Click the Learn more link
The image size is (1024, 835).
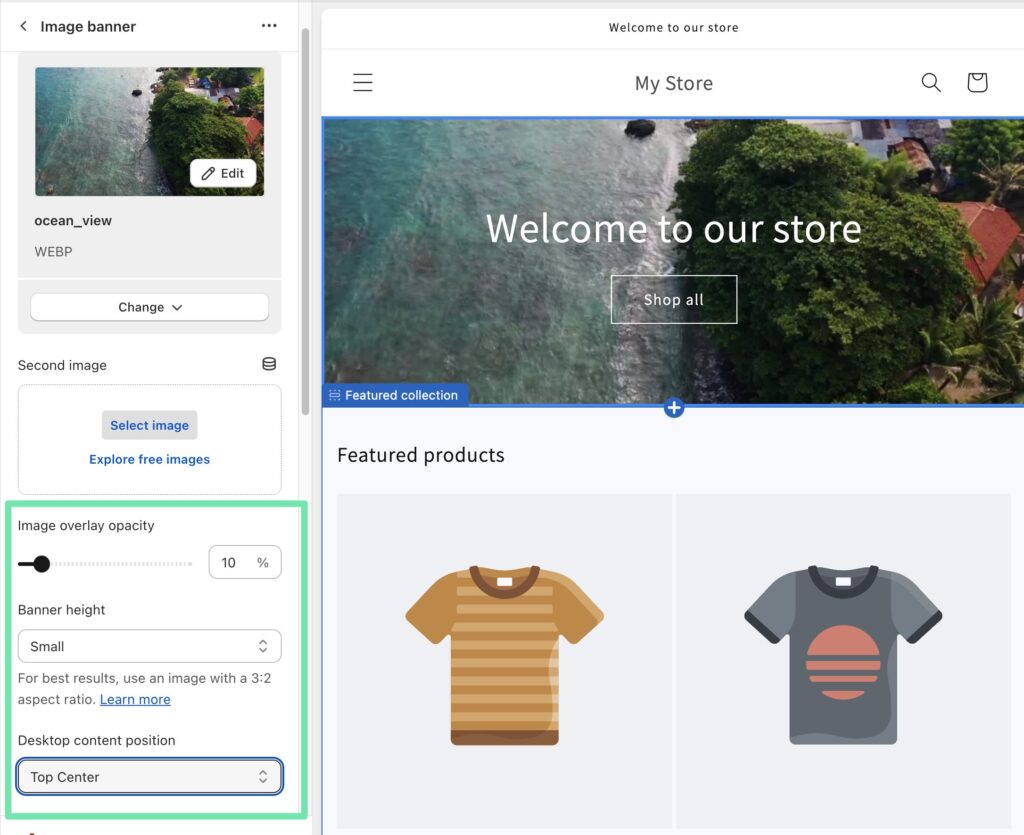click(x=135, y=699)
